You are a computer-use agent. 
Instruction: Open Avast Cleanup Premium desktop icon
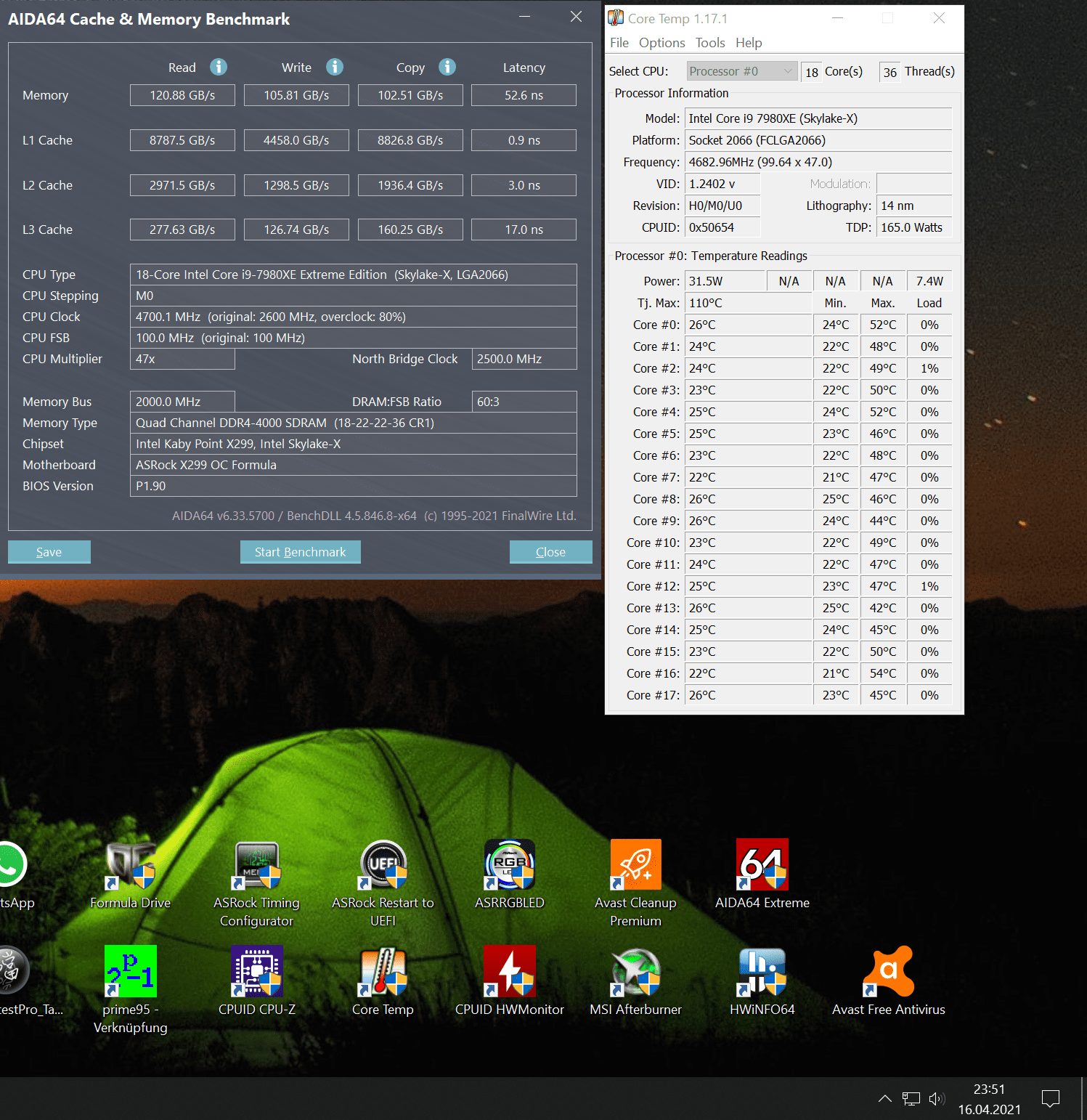click(x=636, y=883)
